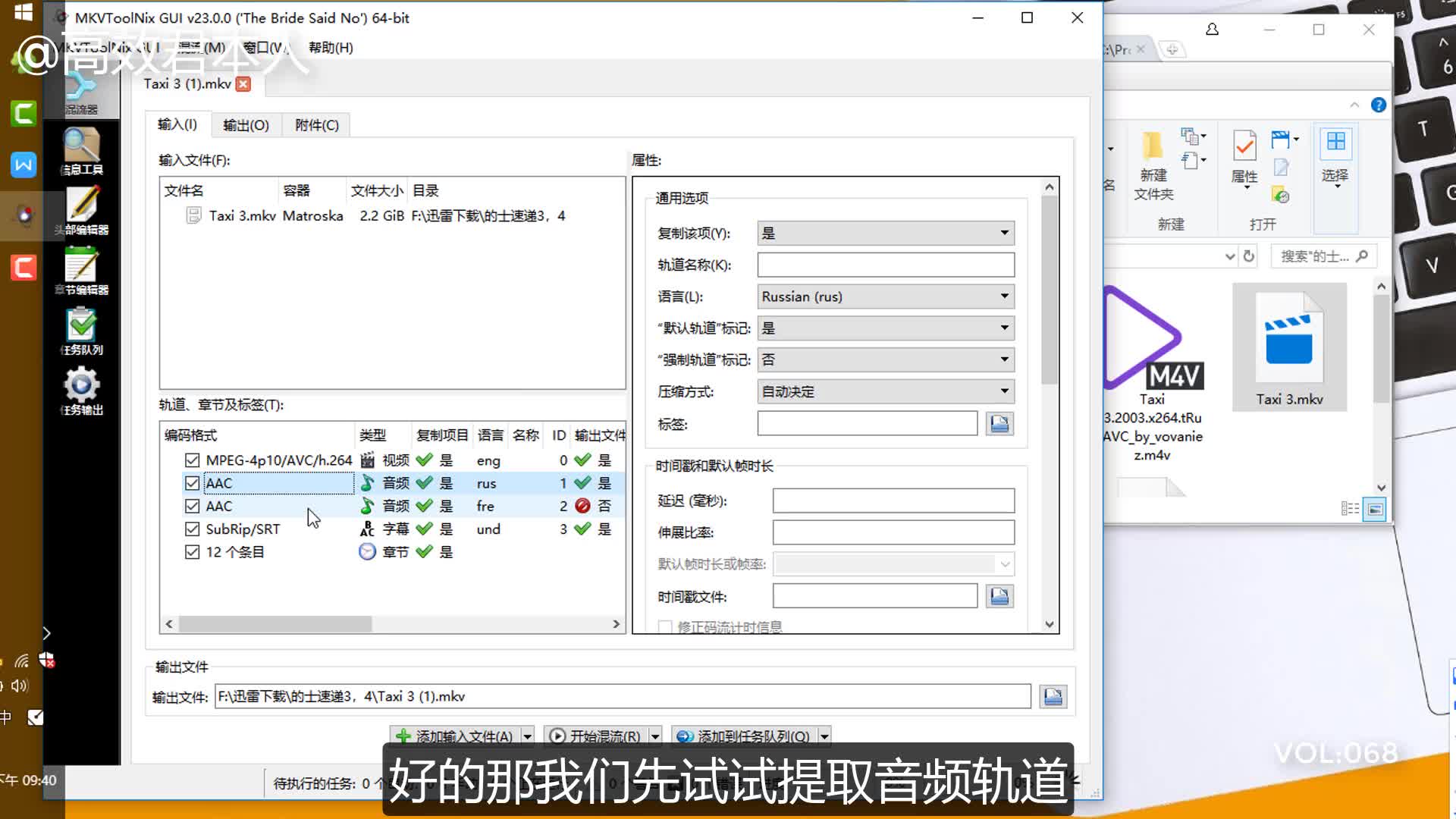Open the 语言(L) Russian dropdown
The image size is (1456, 819).
pos(1005,296)
